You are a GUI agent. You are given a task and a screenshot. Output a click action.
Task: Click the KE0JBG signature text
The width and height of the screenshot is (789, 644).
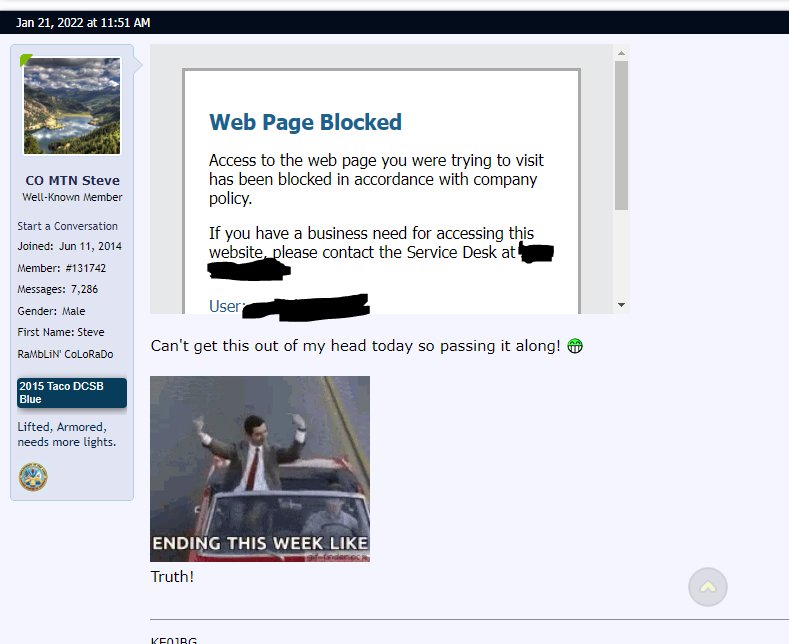tap(174, 640)
